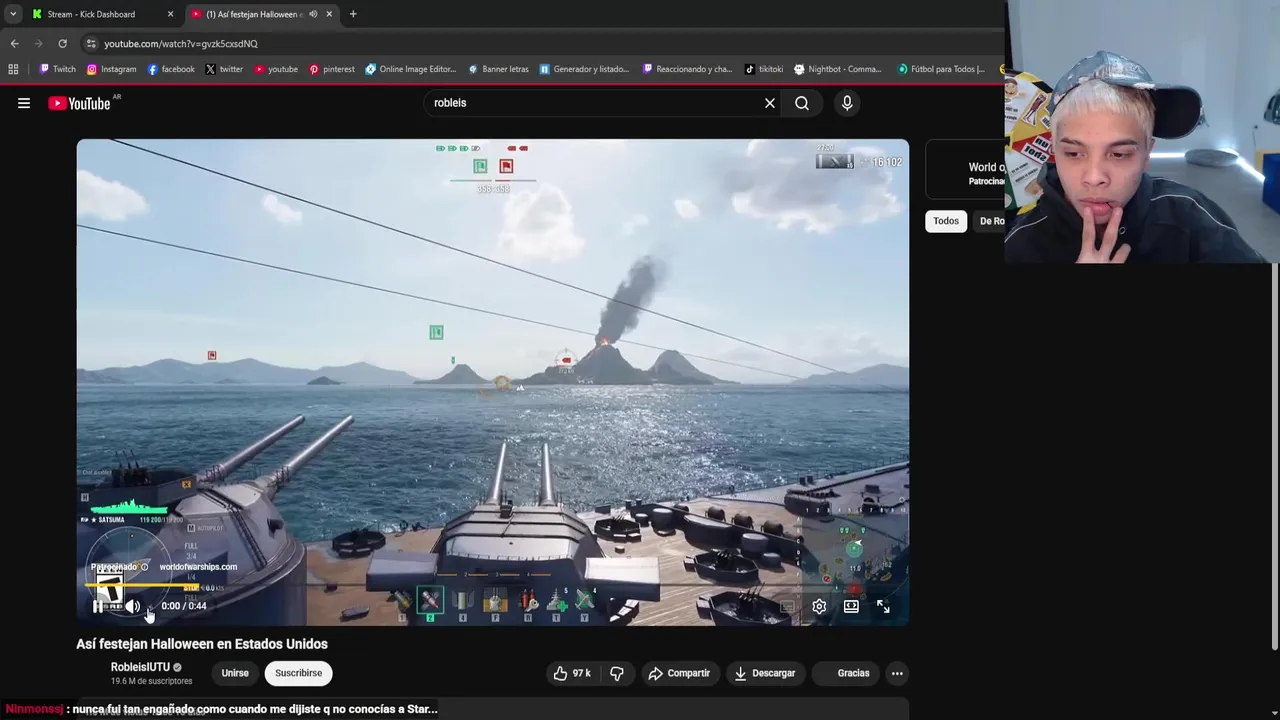Click the Suscribirse button

[x=298, y=673]
